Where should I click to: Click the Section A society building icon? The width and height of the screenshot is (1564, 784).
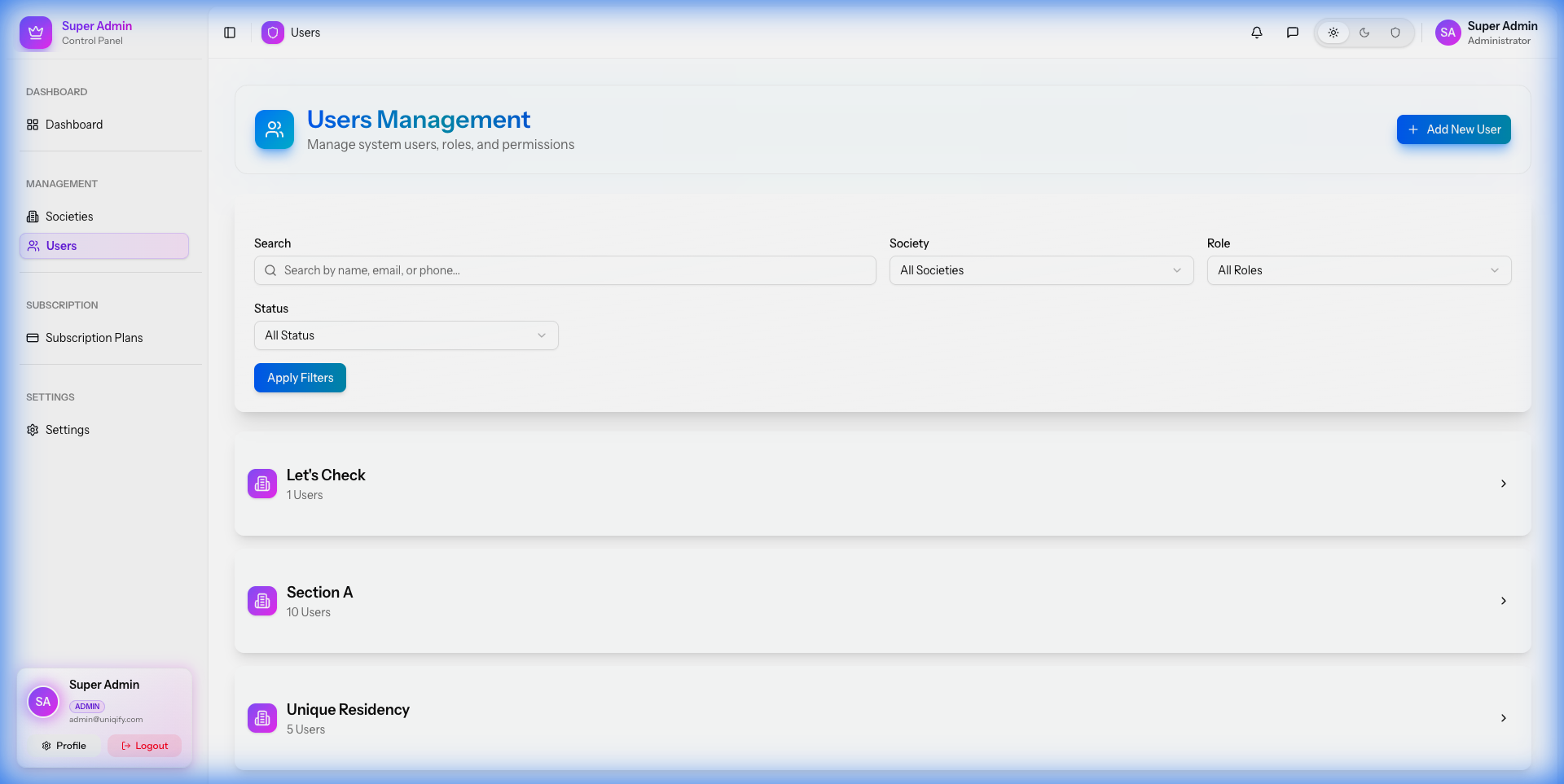(262, 601)
